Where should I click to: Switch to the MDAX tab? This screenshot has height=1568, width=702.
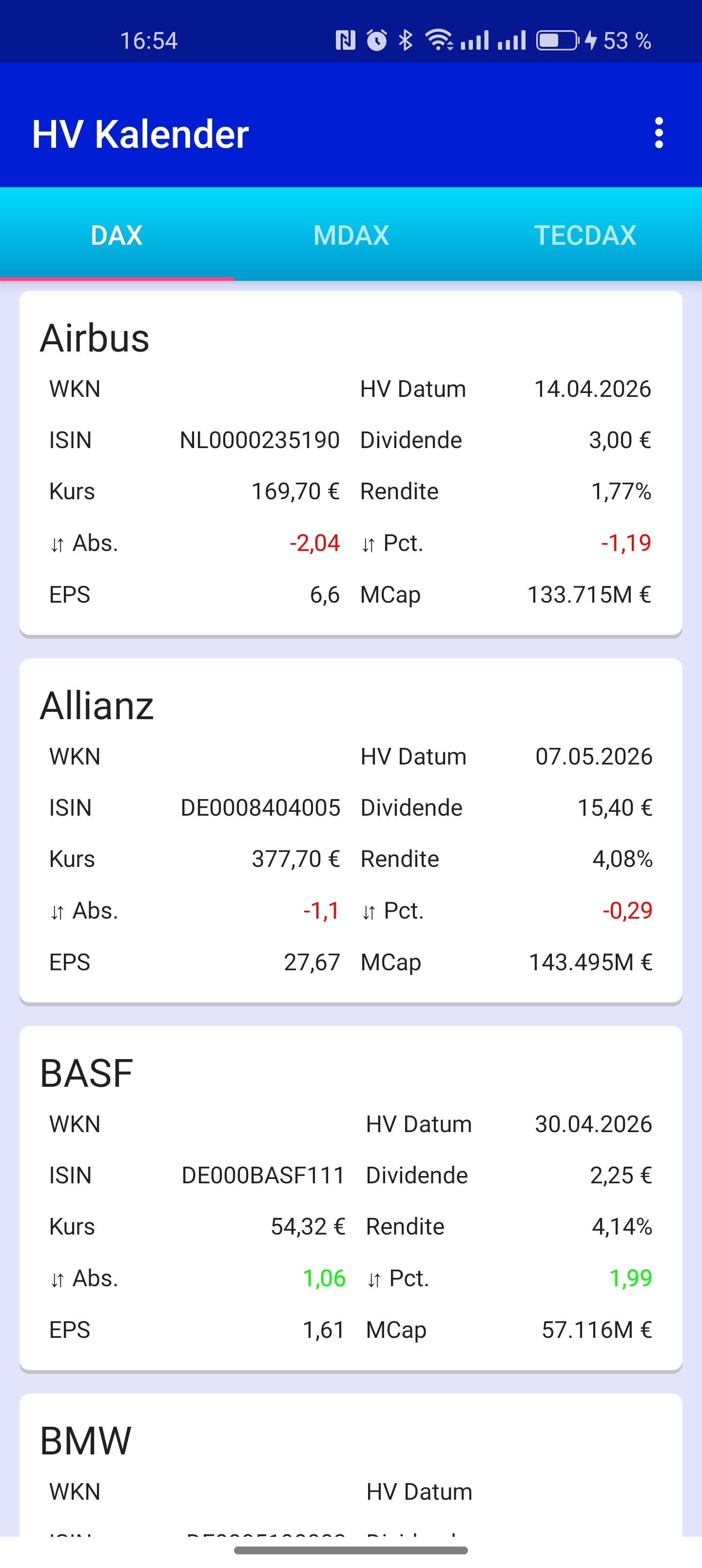[x=351, y=235]
